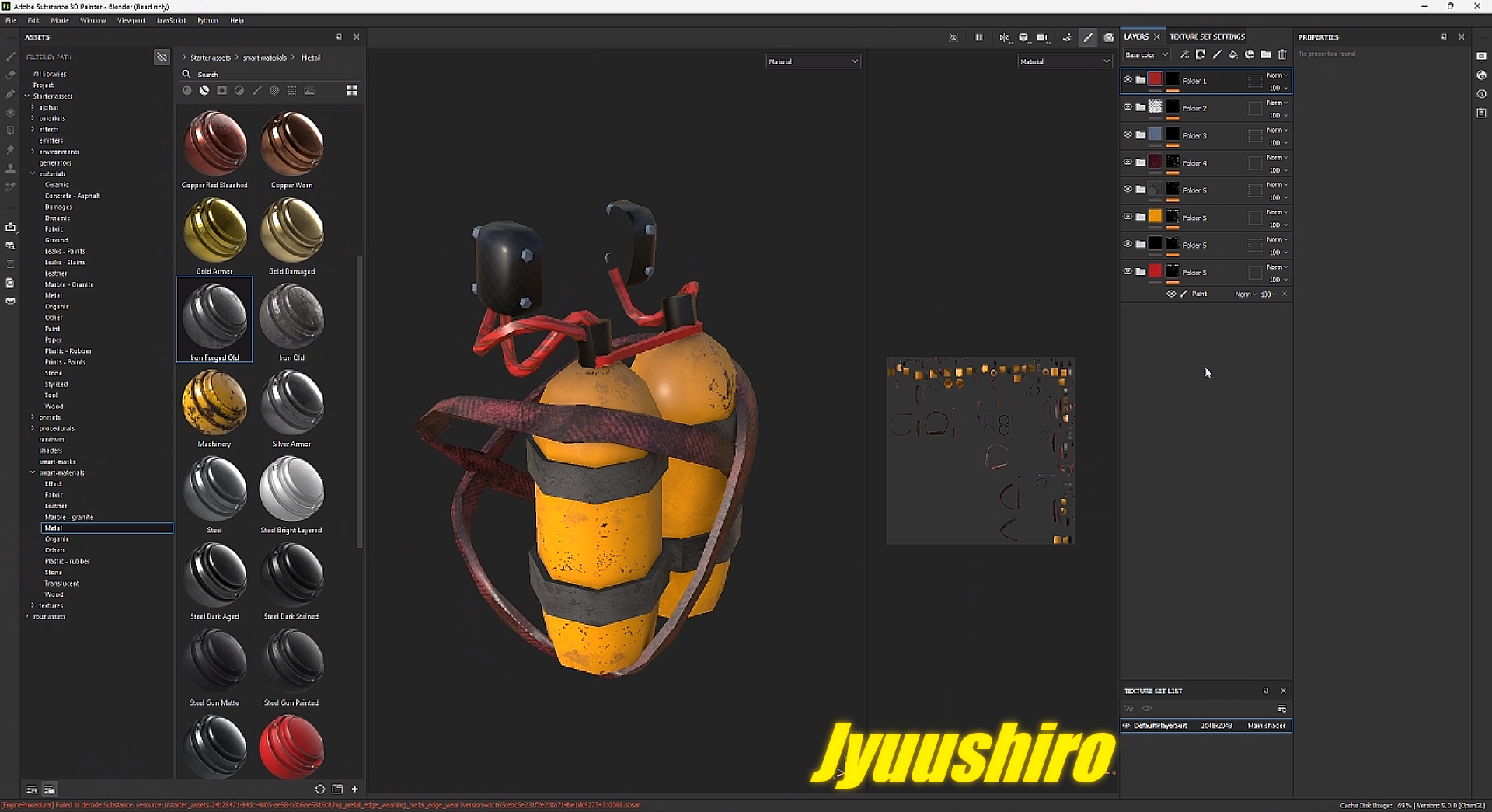The image size is (1492, 812).
Task: Toggle DefaultPlayerSuit texture set visibility
Action: point(1127,726)
